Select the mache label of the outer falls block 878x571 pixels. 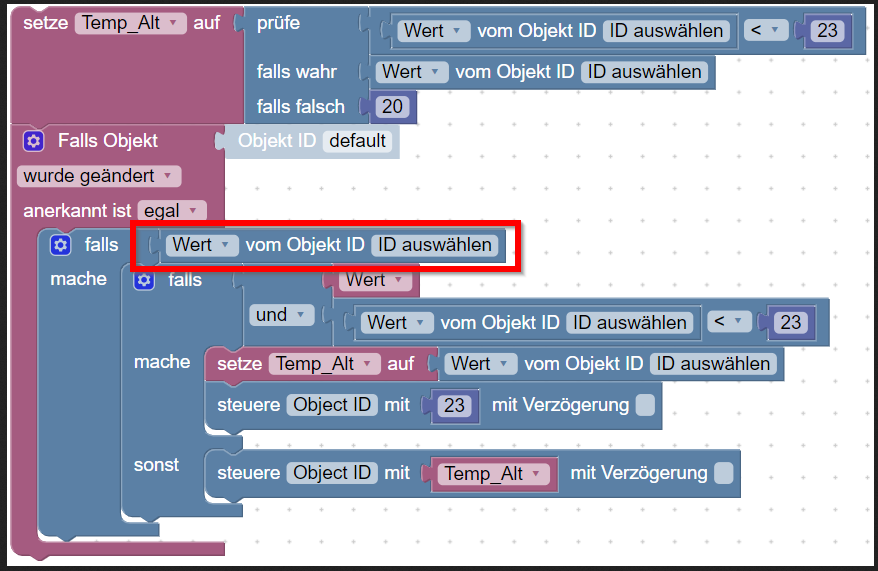click(x=78, y=279)
